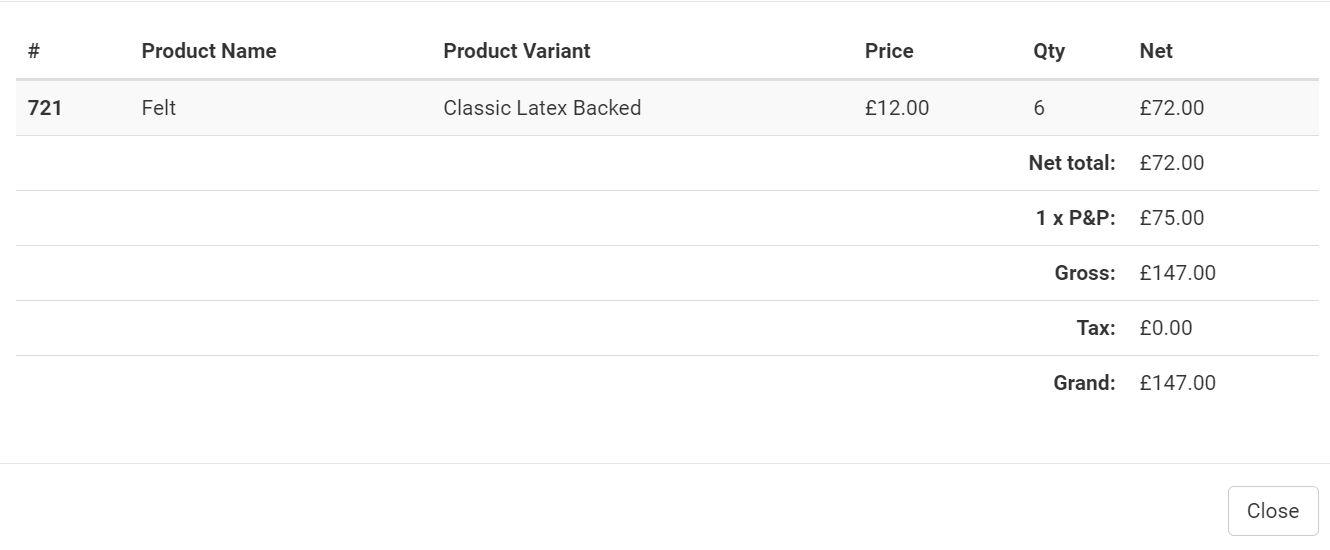Click the Net column header
This screenshot has width=1330, height=550.
pos(1156,51)
